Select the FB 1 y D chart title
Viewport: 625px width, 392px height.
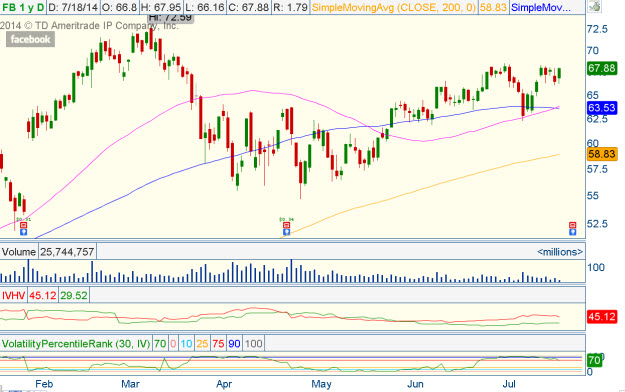point(23,7)
